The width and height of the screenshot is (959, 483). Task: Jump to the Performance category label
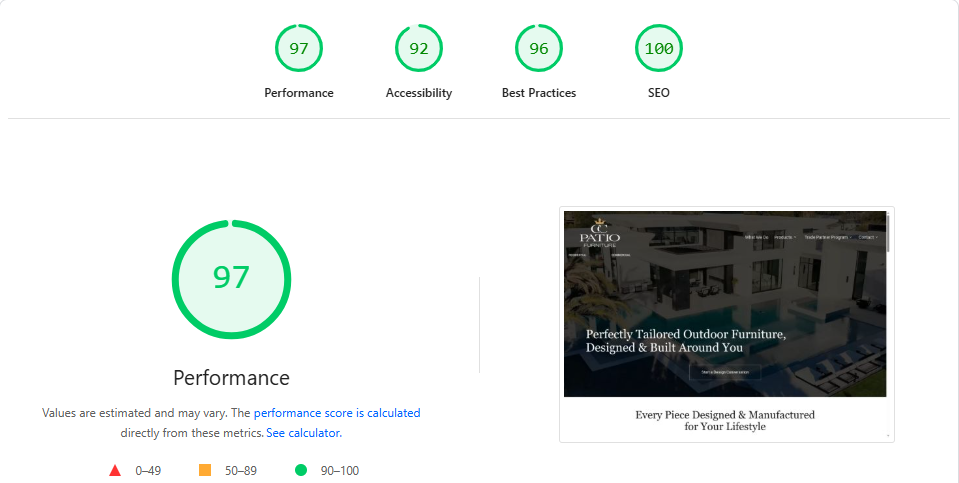point(299,93)
